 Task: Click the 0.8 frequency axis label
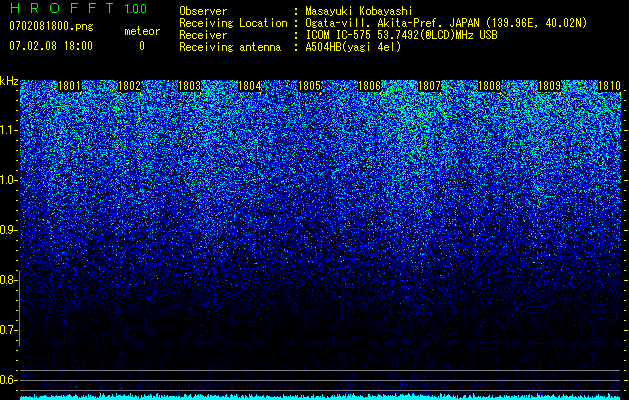pyautogui.click(x=9, y=280)
